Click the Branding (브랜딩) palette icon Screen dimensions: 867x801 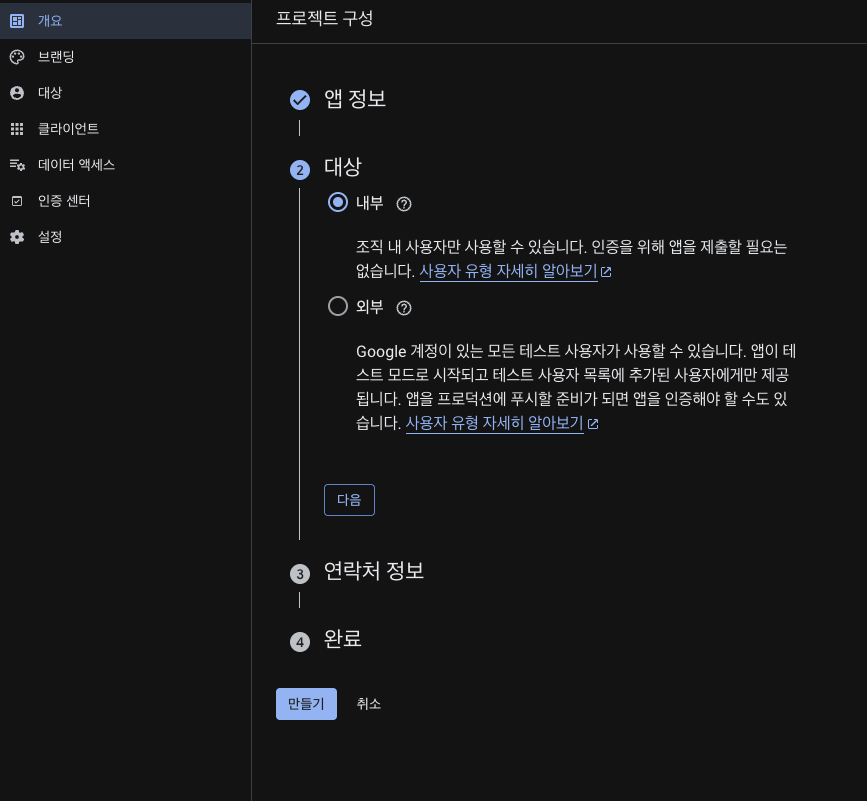pyautogui.click(x=16, y=57)
